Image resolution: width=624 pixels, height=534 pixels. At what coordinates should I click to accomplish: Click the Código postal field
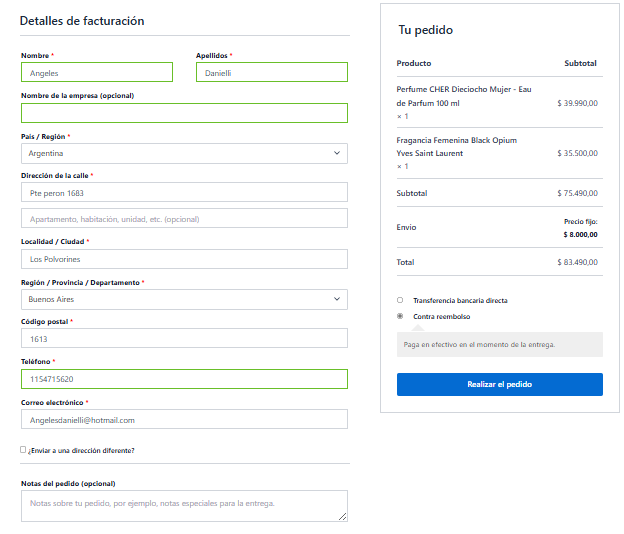(x=184, y=339)
